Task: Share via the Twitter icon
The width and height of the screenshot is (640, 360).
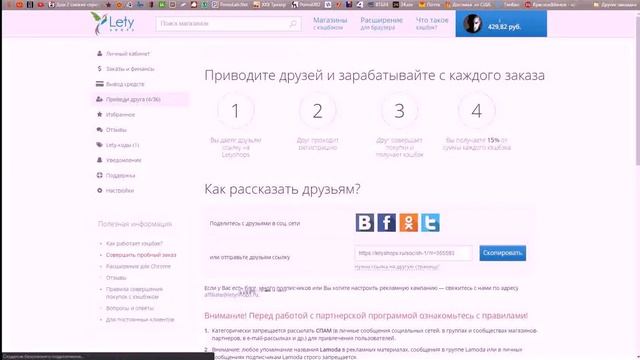Action: [431, 222]
